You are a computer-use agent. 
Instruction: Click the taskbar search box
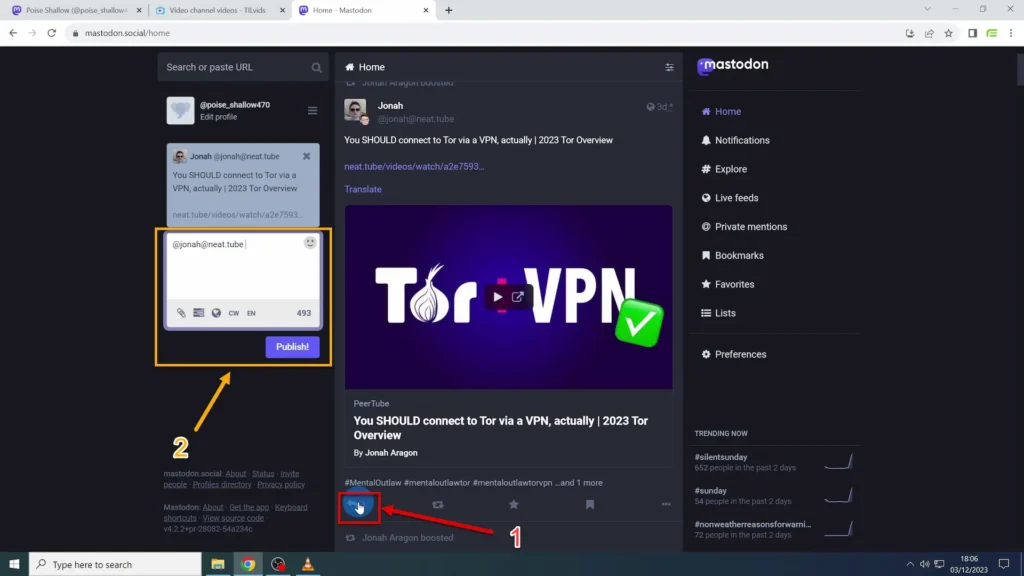(115, 564)
